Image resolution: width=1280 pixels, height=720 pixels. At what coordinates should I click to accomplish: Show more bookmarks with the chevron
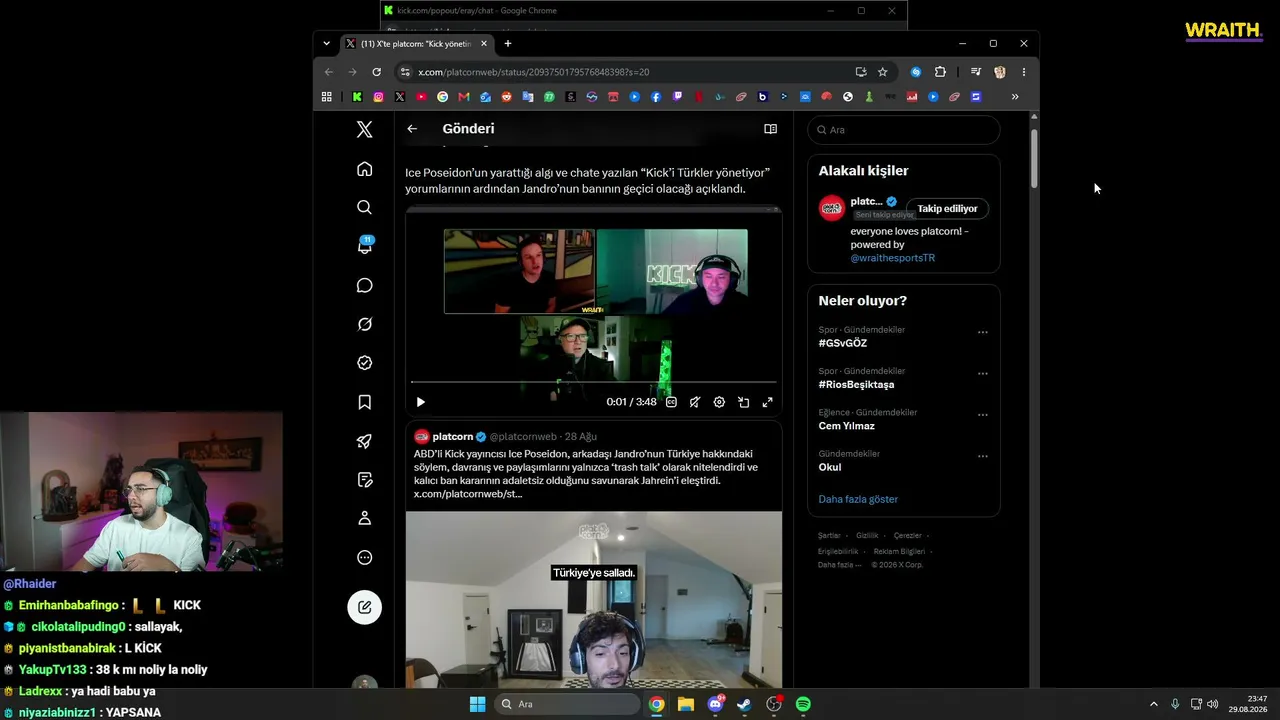tap(1015, 97)
